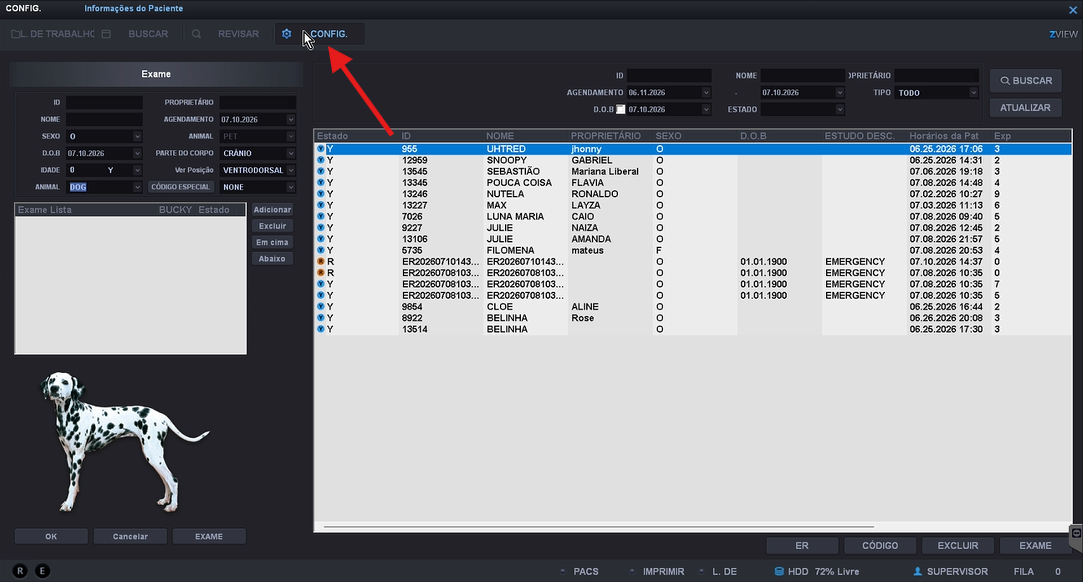This screenshot has height=582, width=1083.
Task: Open the ESTADO filter dropdown
Action: (840, 109)
